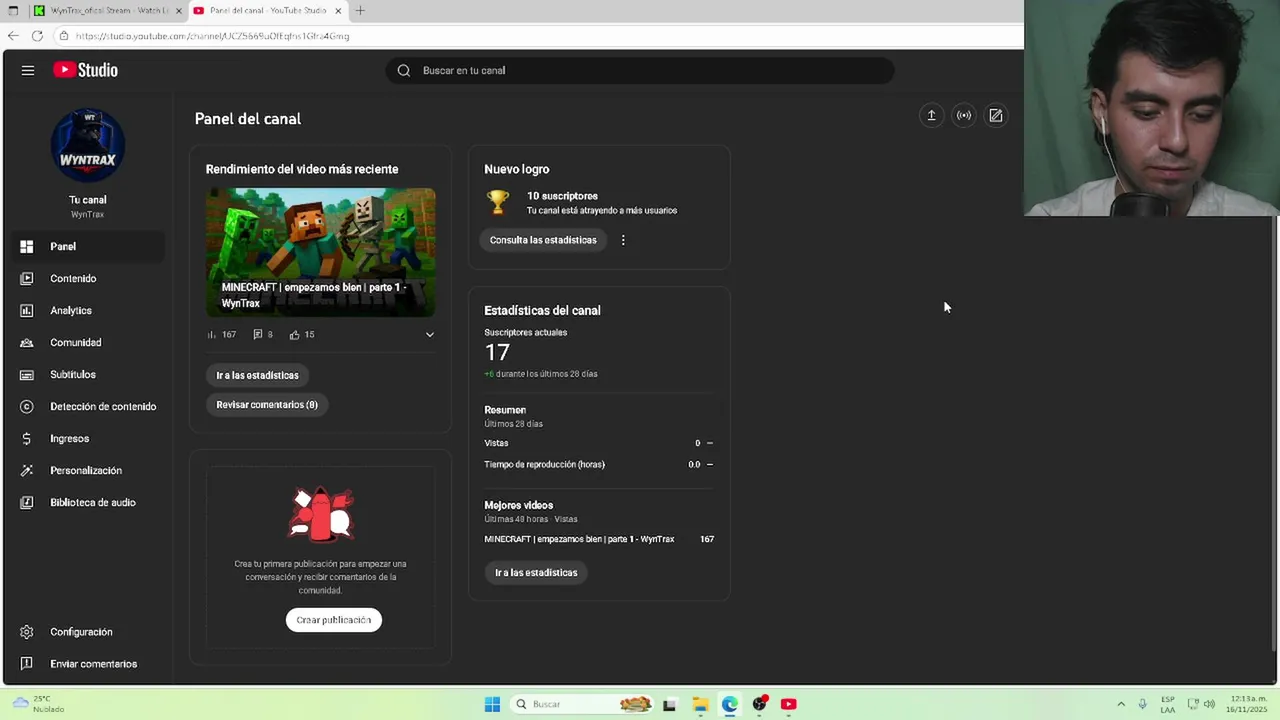
Task: Click the subscriber count 17
Action: (x=497, y=352)
